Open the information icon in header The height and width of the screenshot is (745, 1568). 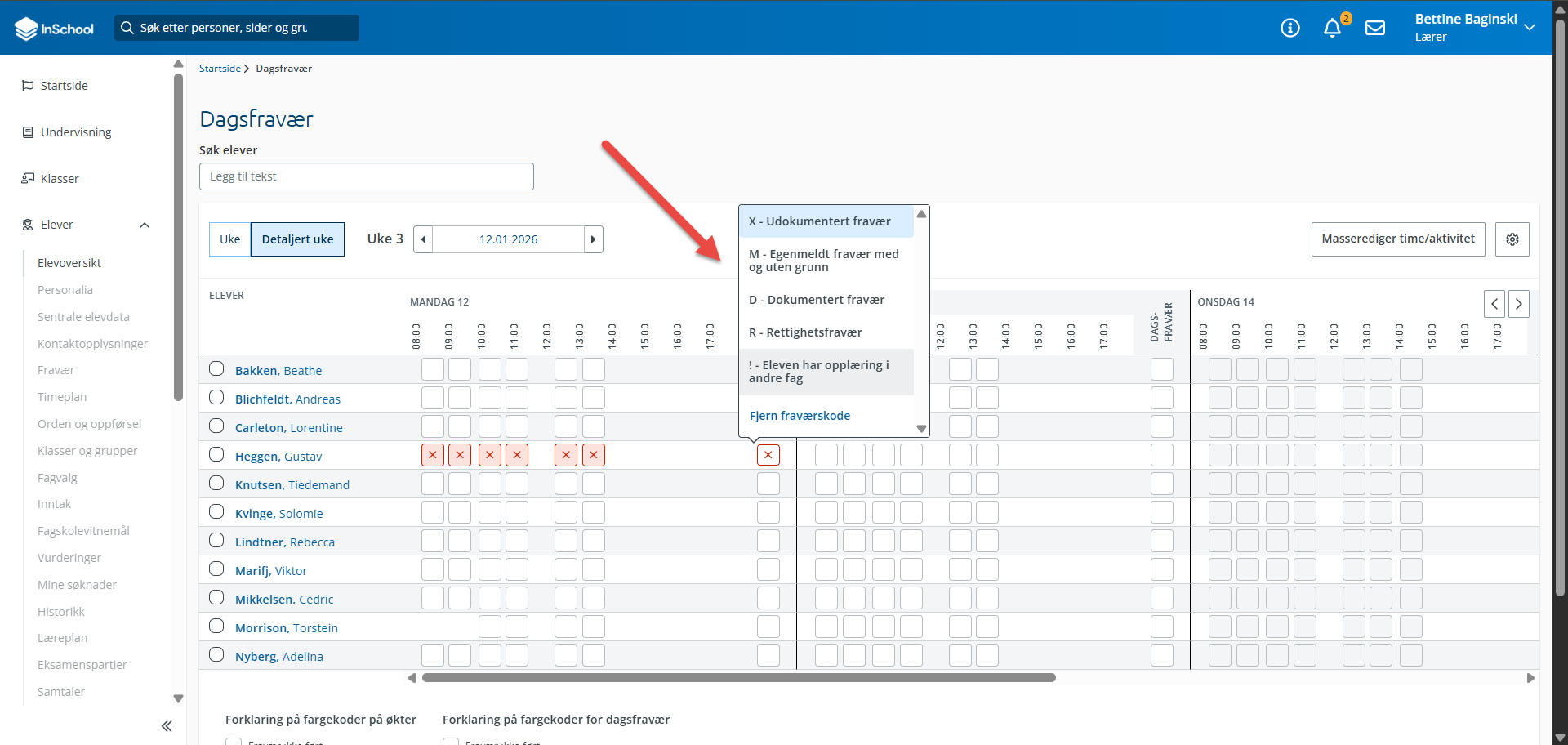1290,28
